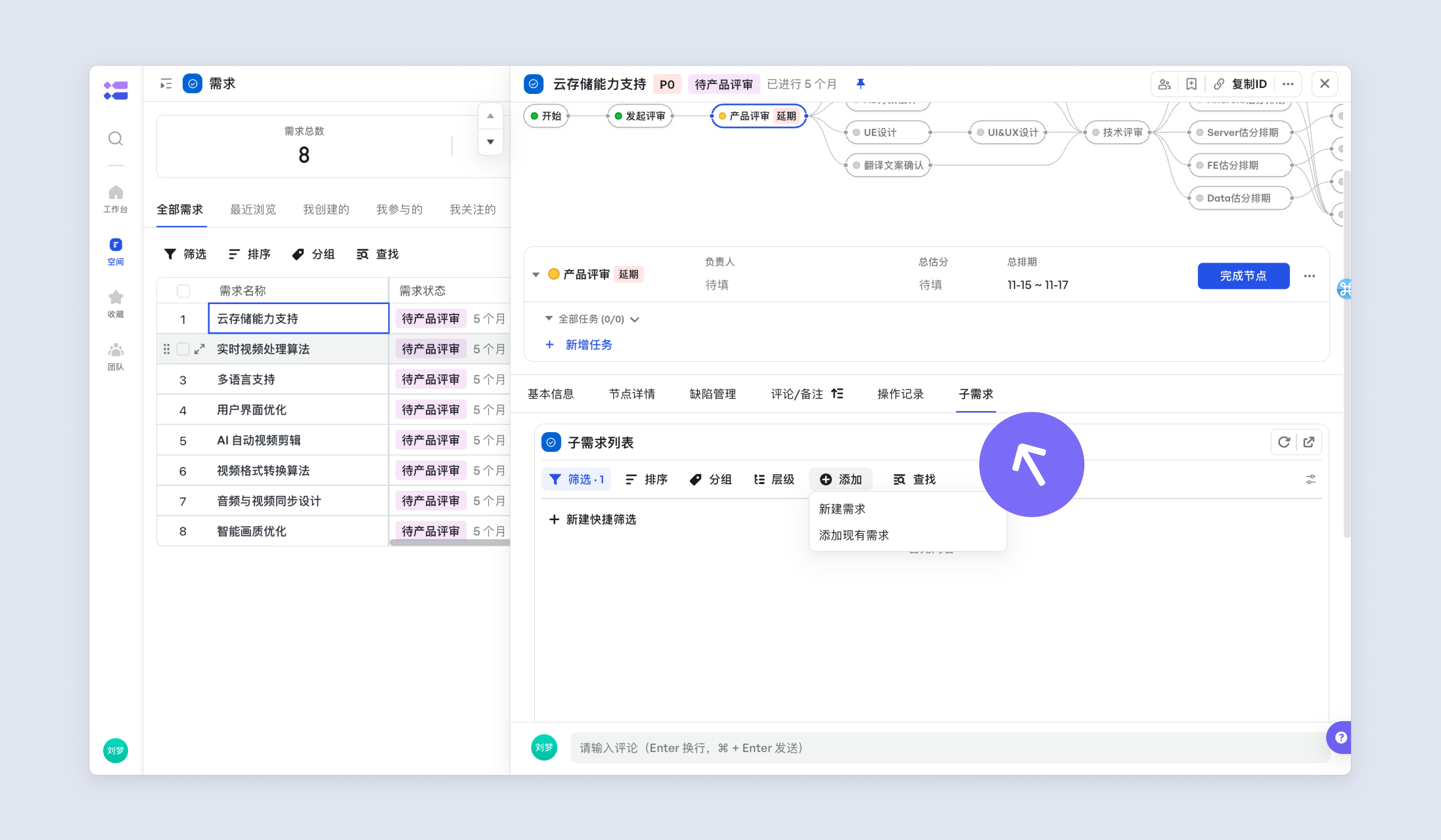Select the 技术评审 workflow node
This screenshot has height=840, width=1441.
tap(1117, 133)
